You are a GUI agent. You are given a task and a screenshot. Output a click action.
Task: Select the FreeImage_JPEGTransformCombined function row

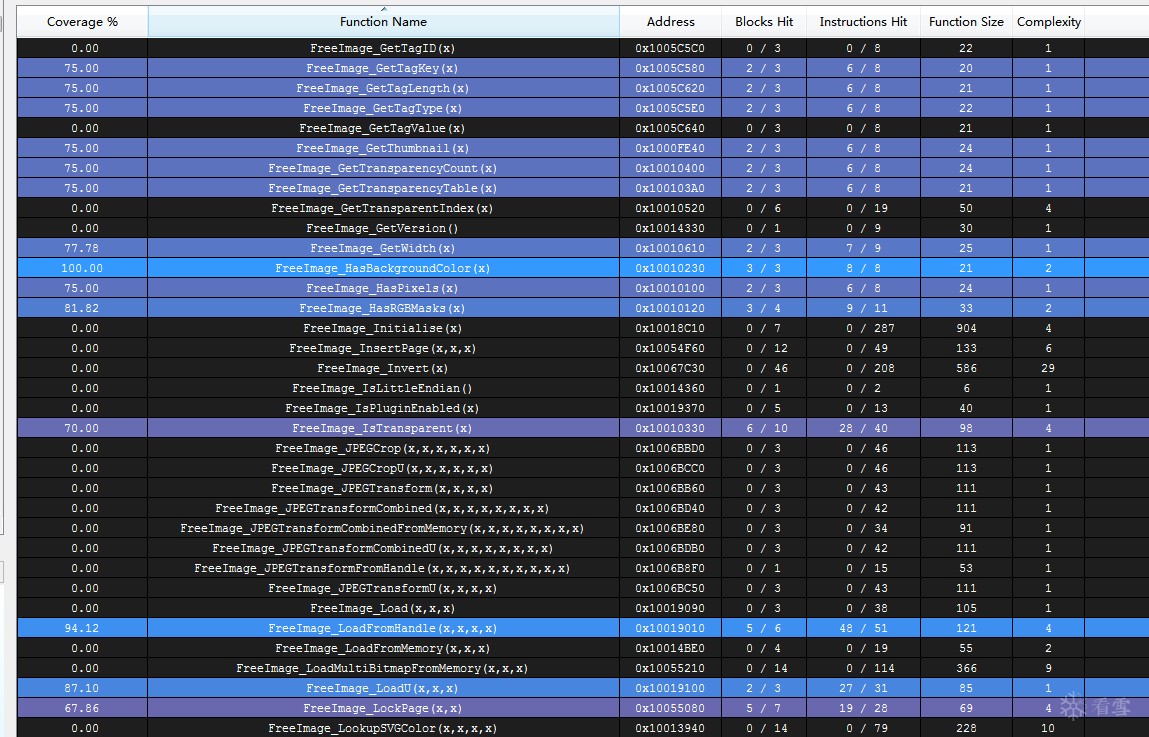click(383, 508)
